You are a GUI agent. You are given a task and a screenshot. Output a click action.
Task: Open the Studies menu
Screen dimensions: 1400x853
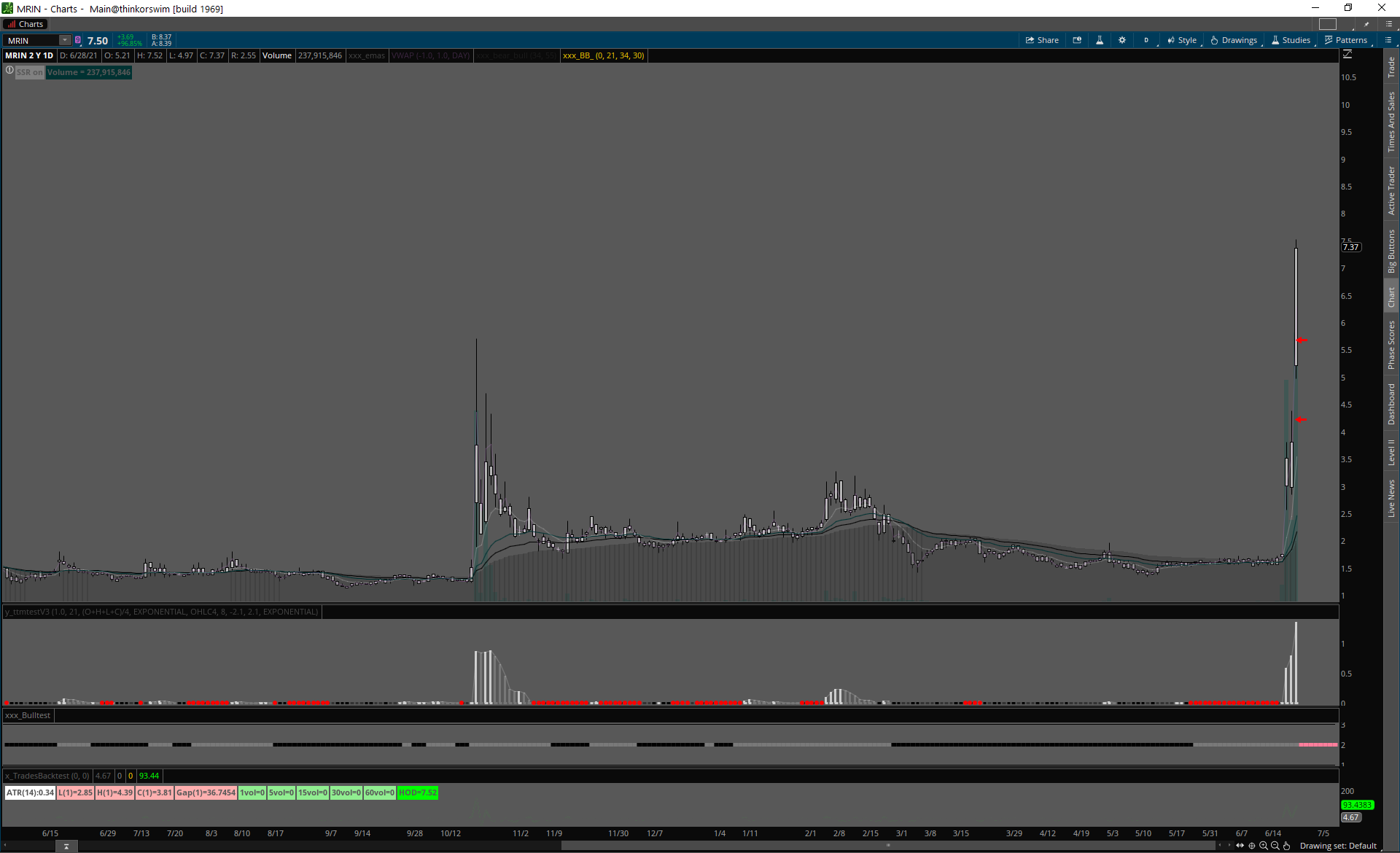[1291, 40]
